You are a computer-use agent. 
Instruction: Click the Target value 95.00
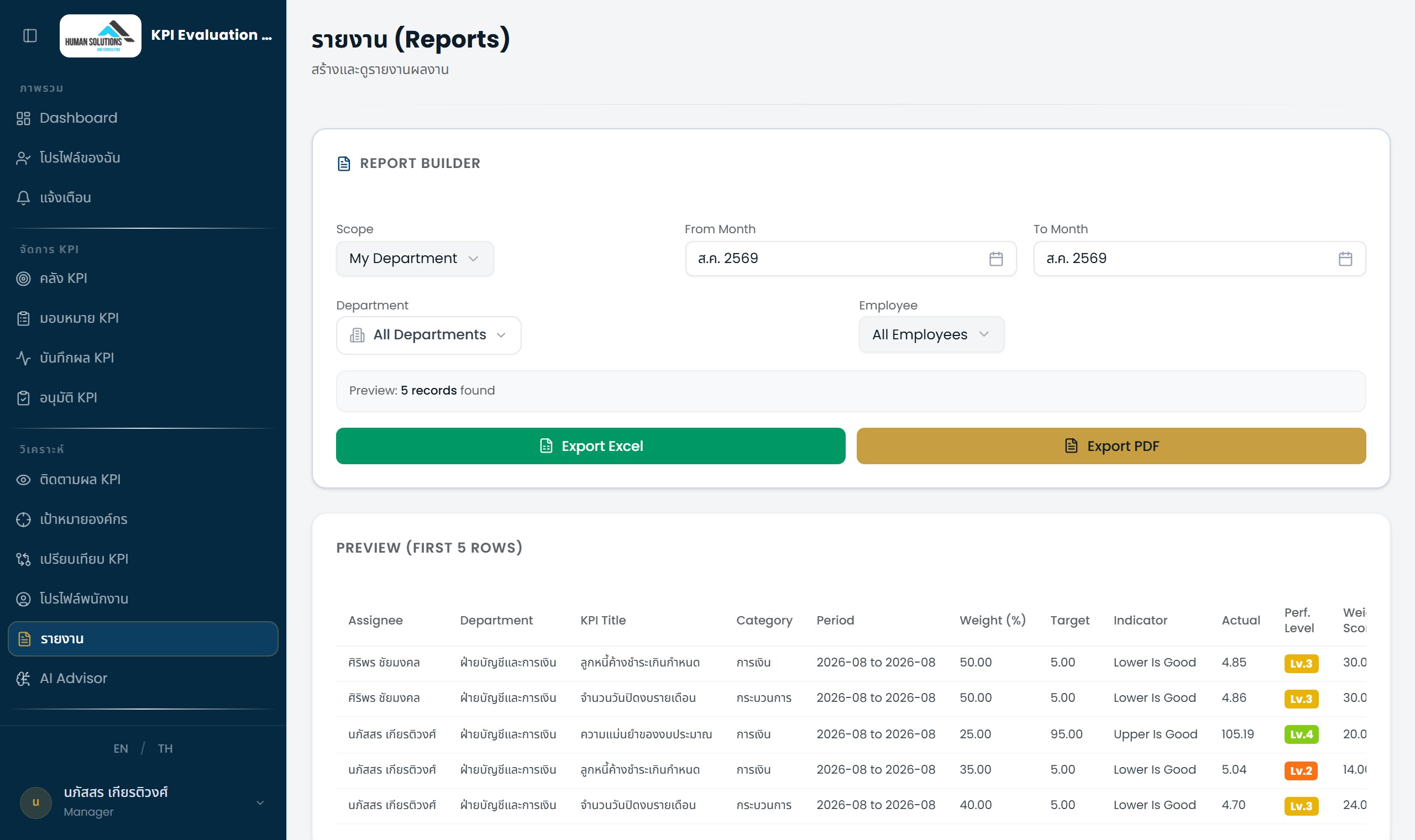coord(1066,734)
